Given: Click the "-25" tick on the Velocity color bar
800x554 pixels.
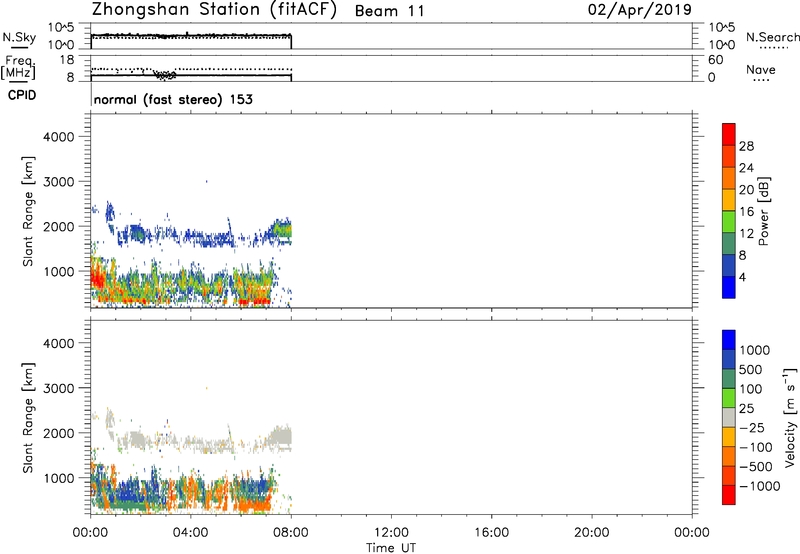Looking at the screenshot, I should 752,428.
